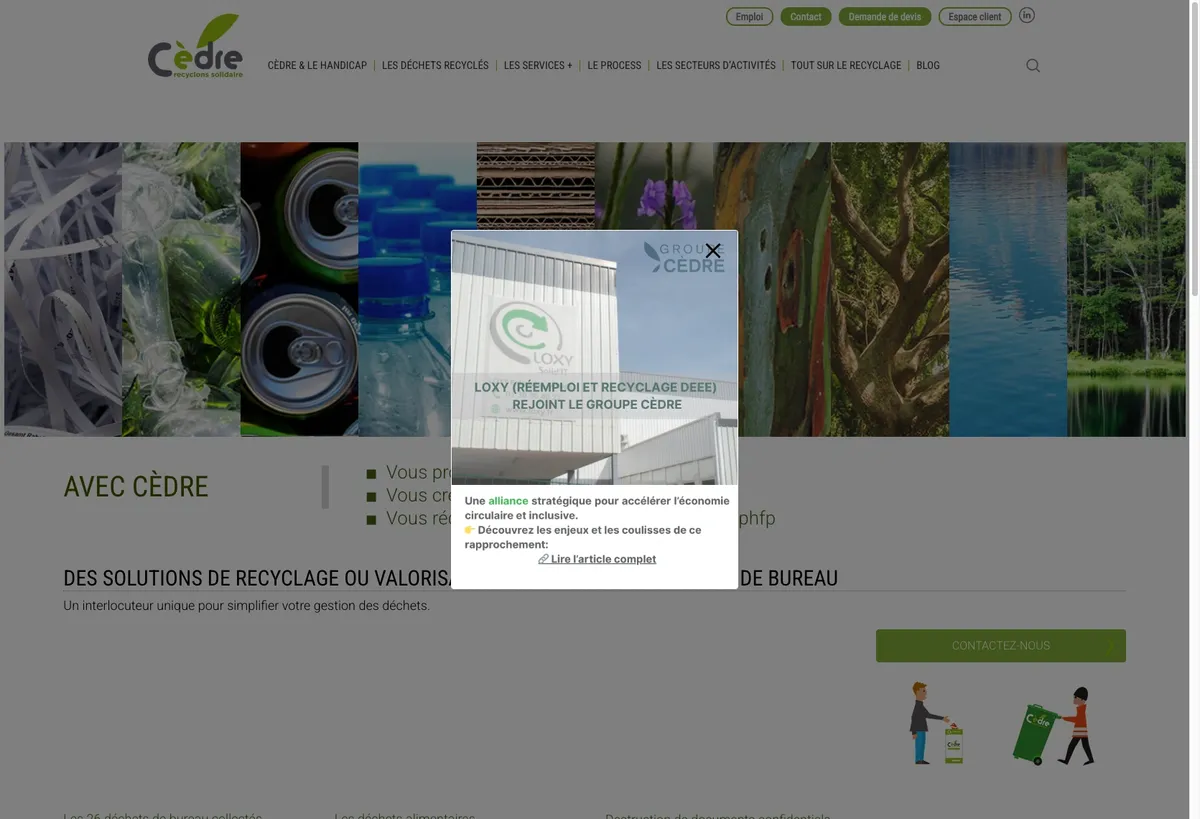Click the green word 'alliance' in popup
Screen dimensions: 1200x819
tap(508, 501)
